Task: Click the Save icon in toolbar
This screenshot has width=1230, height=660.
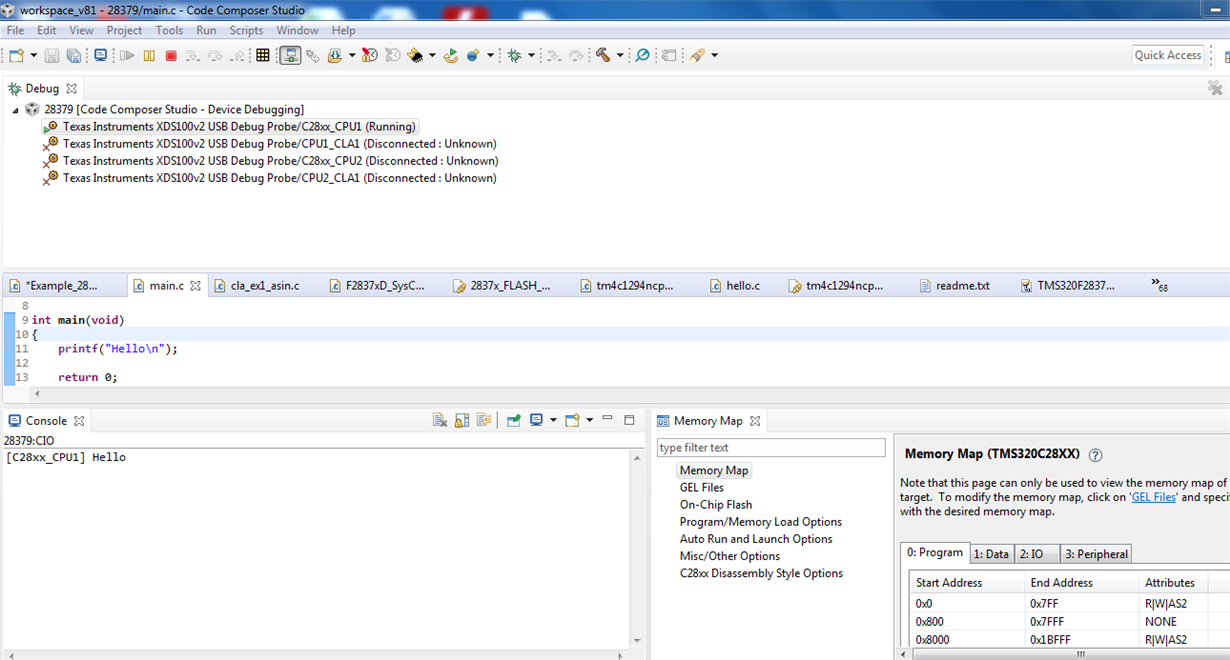Action: pyautogui.click(x=52, y=56)
